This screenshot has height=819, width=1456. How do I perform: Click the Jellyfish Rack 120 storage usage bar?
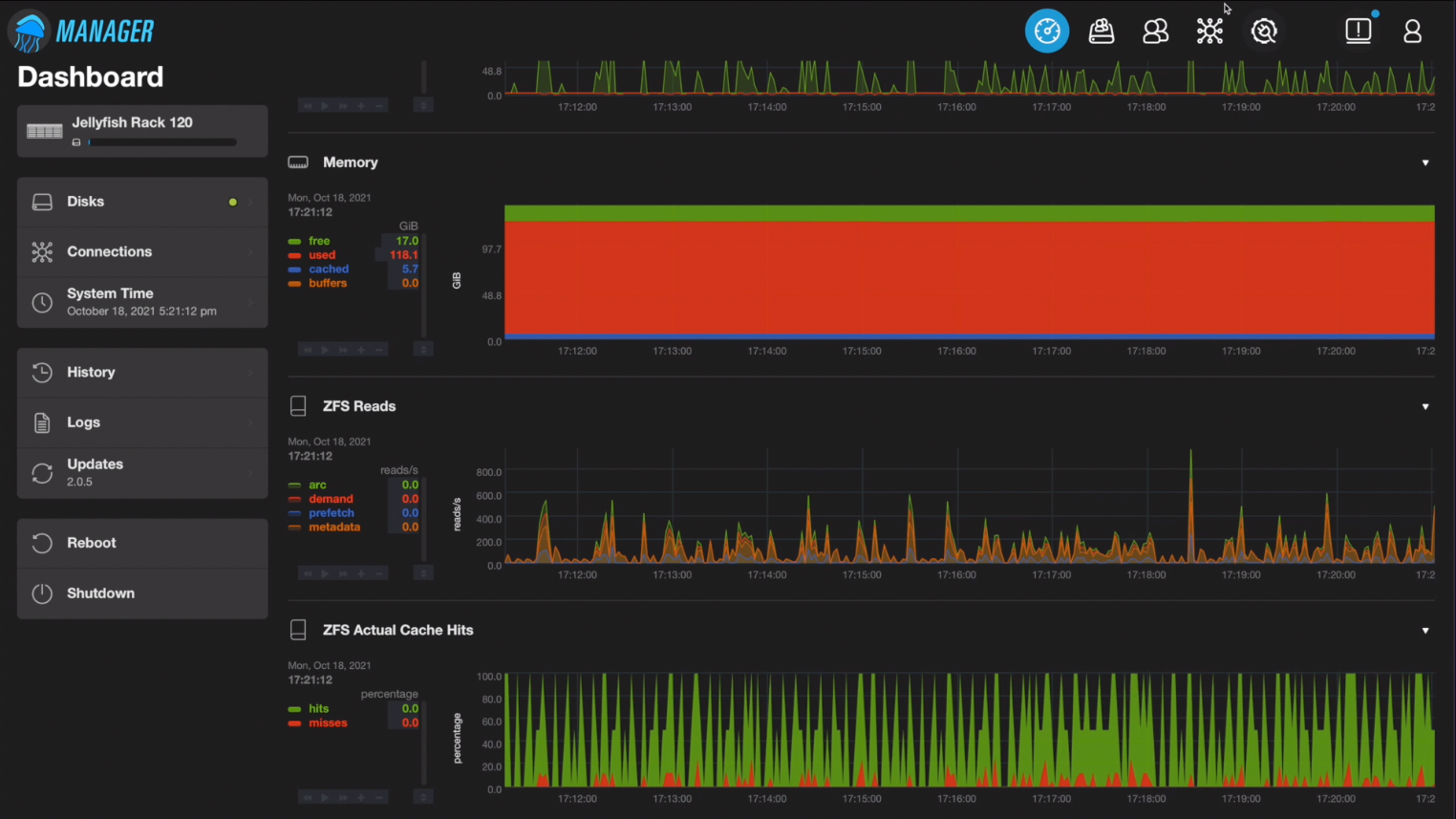click(x=161, y=142)
